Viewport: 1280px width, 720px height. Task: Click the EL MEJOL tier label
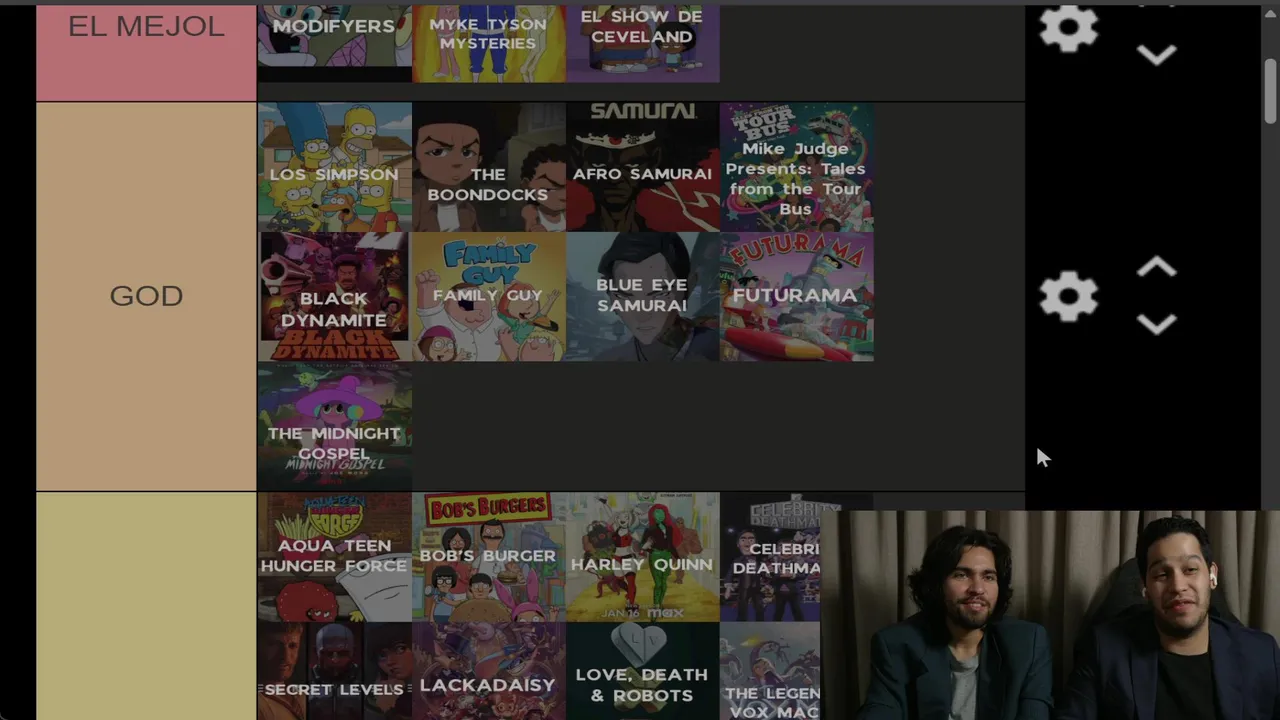click(x=146, y=52)
